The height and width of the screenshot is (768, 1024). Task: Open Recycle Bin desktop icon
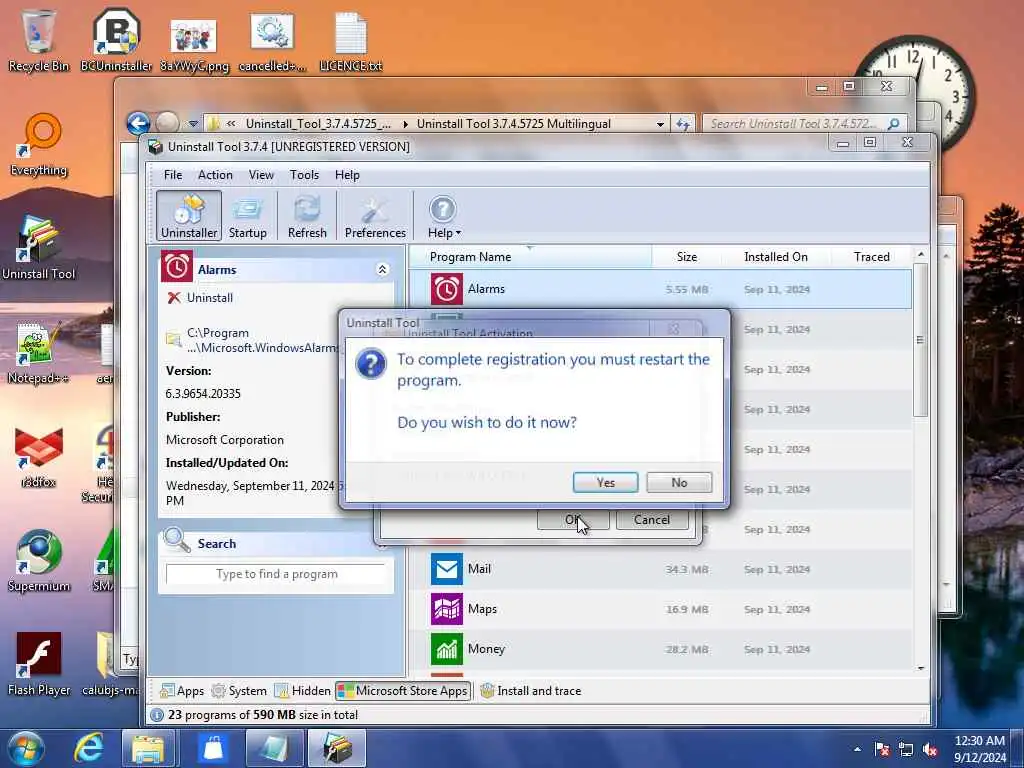pos(38,40)
